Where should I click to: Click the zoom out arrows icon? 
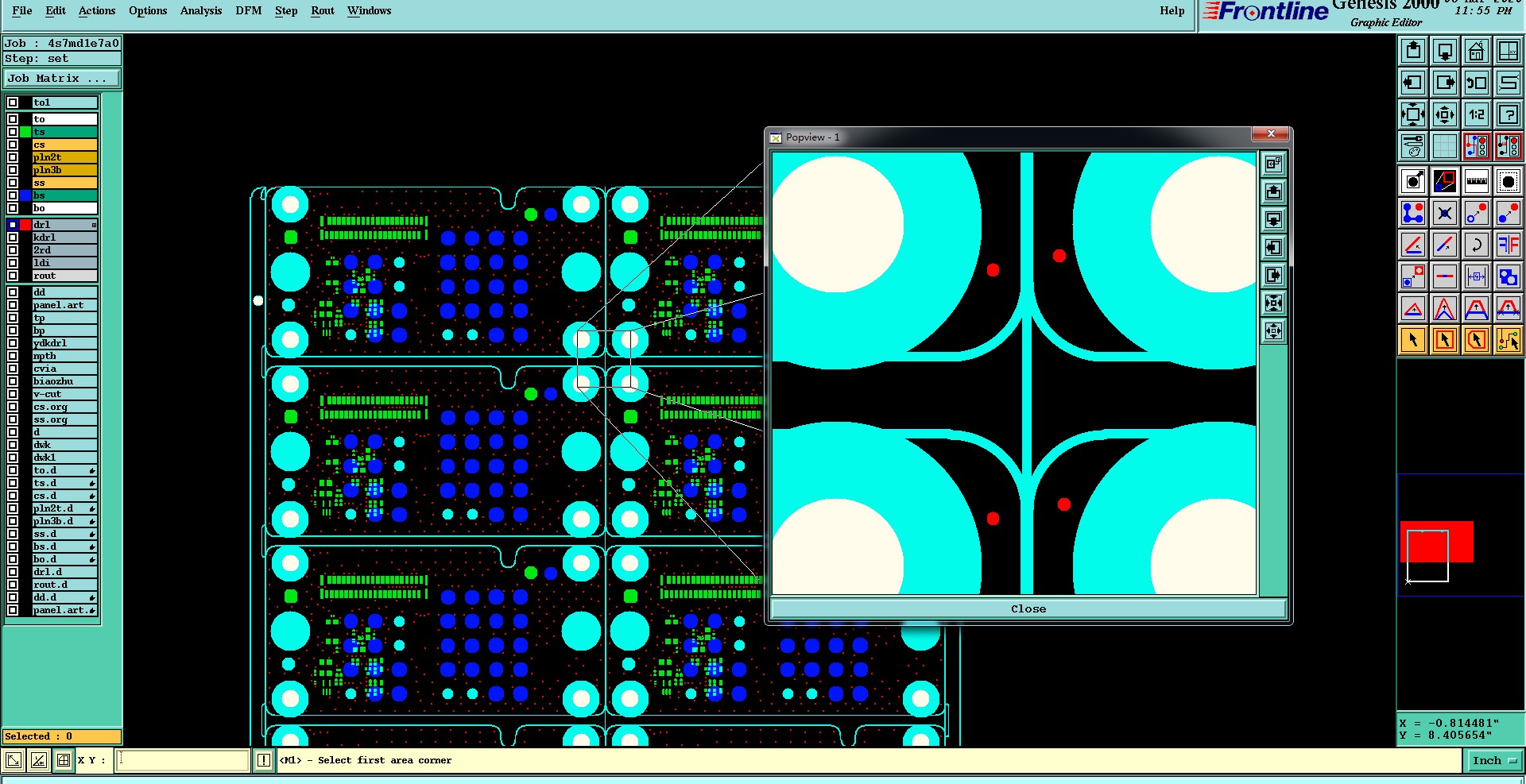(1445, 114)
